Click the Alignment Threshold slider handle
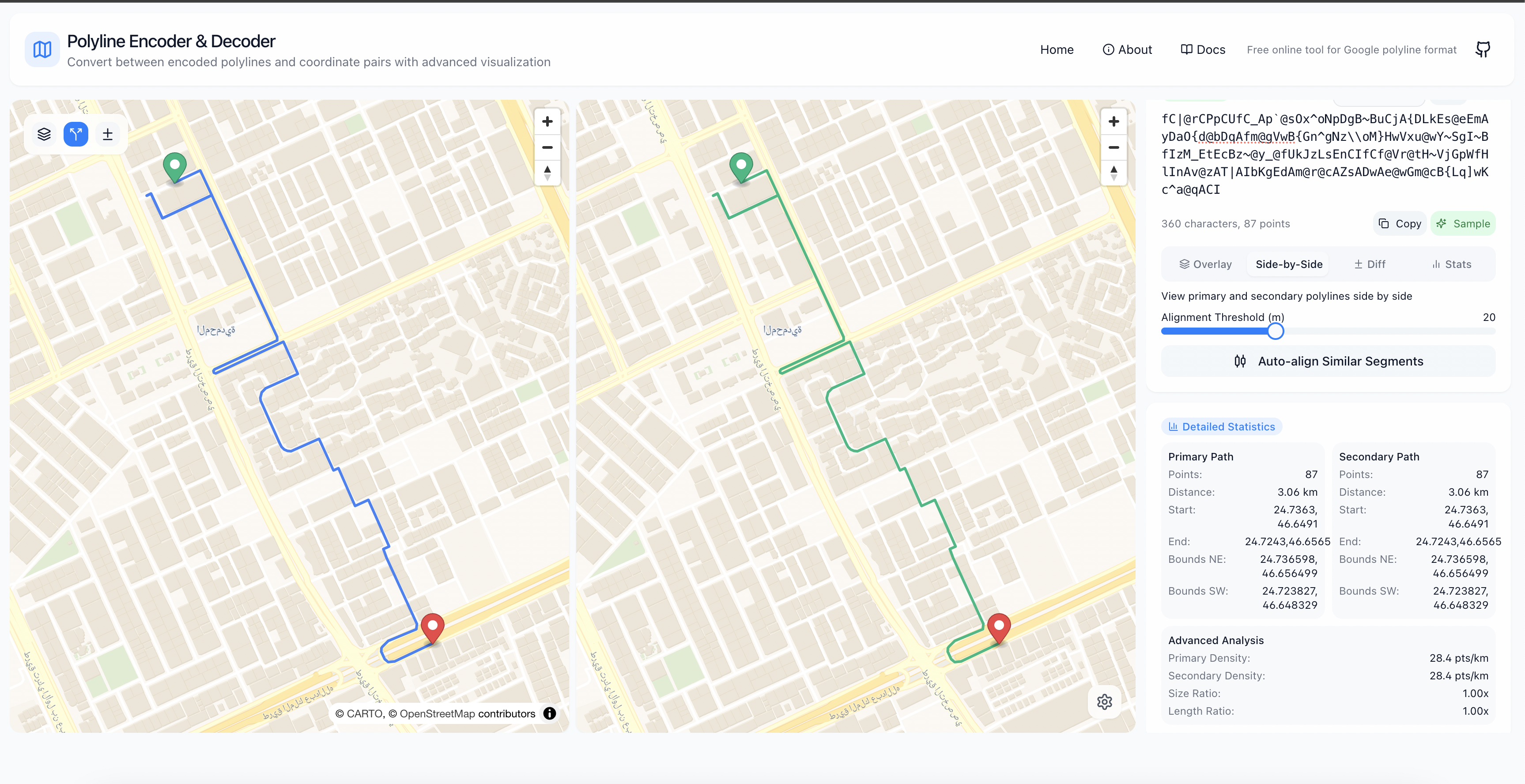1525x784 pixels. (x=1276, y=332)
